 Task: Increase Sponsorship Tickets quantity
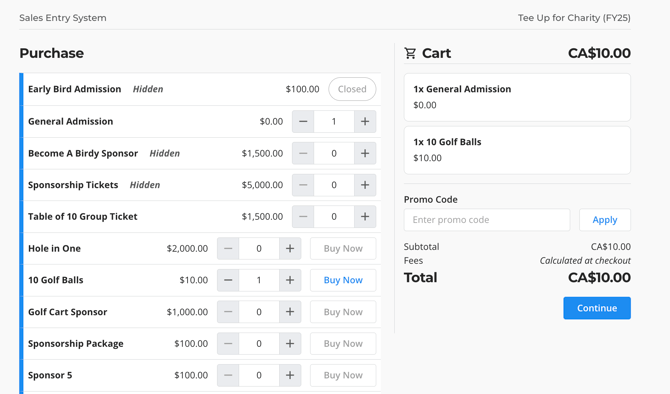pos(365,185)
